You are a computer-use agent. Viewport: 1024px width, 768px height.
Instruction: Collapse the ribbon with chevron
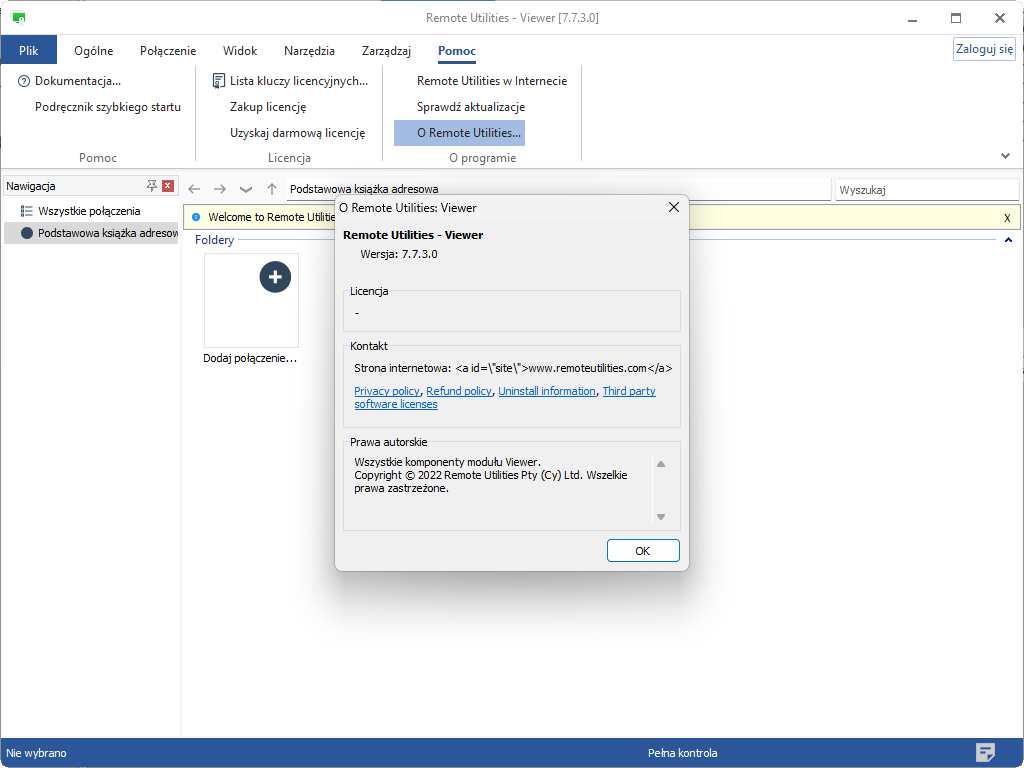coord(1005,155)
